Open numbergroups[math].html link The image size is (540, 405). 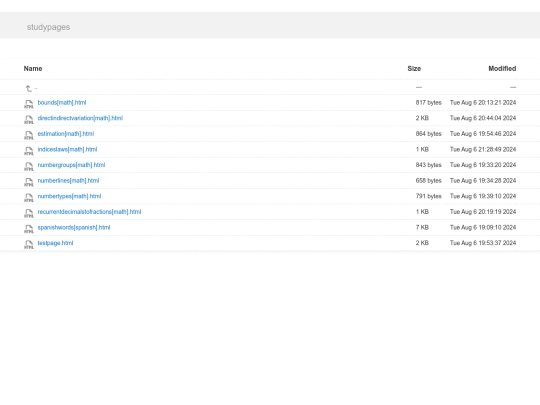tap(71, 165)
